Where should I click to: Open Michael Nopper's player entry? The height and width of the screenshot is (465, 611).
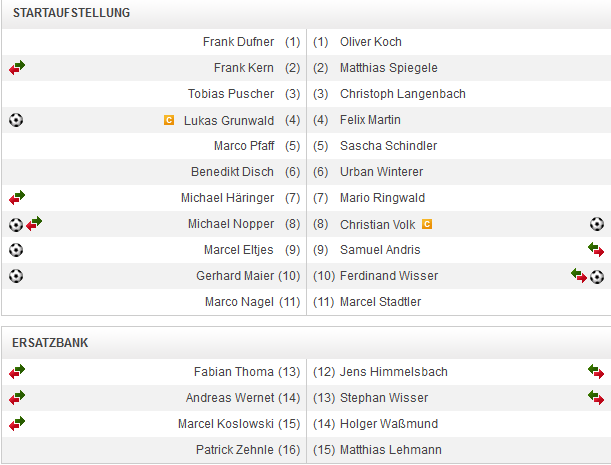pyautogui.click(x=231, y=224)
